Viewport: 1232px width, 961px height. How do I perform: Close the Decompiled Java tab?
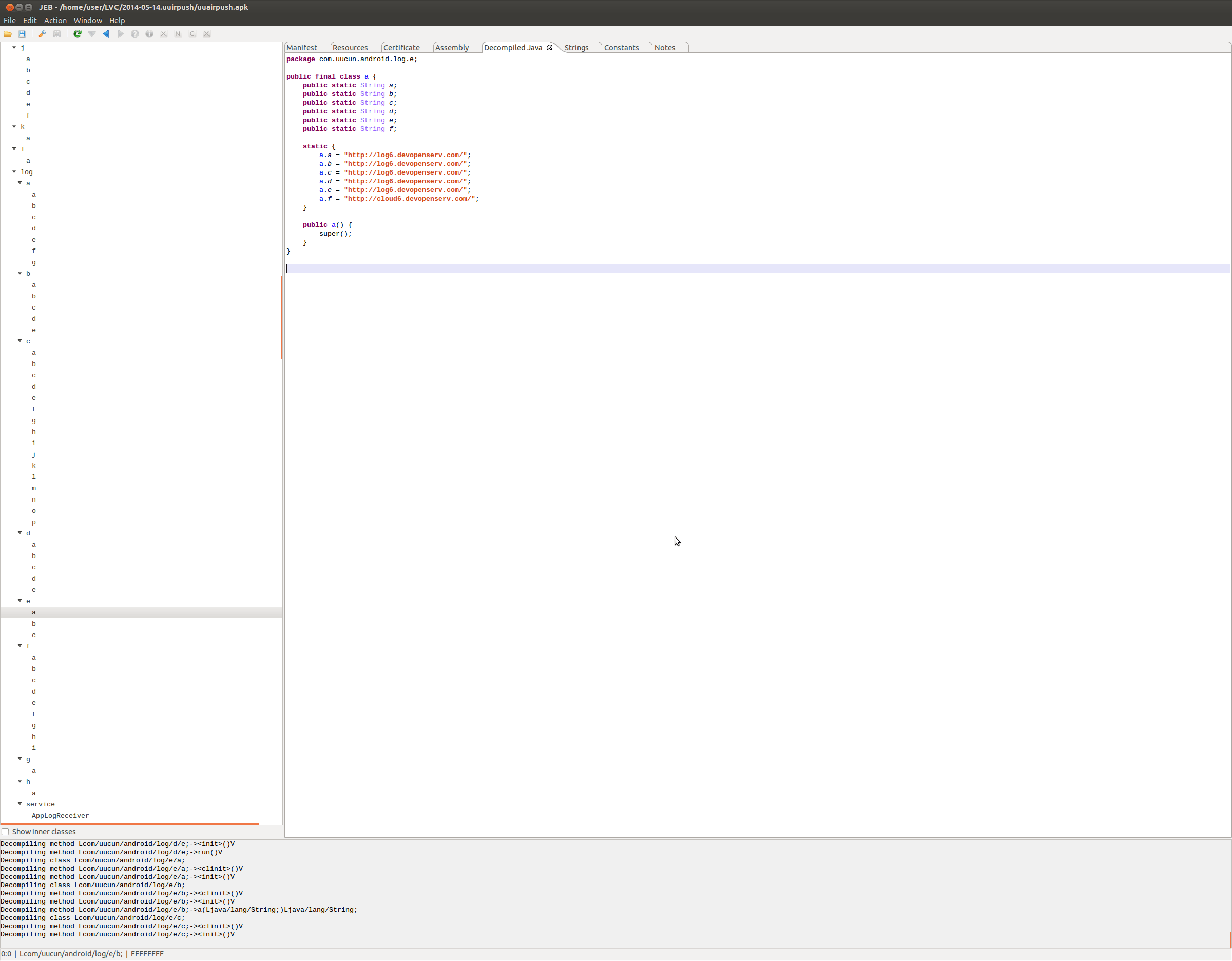point(549,47)
